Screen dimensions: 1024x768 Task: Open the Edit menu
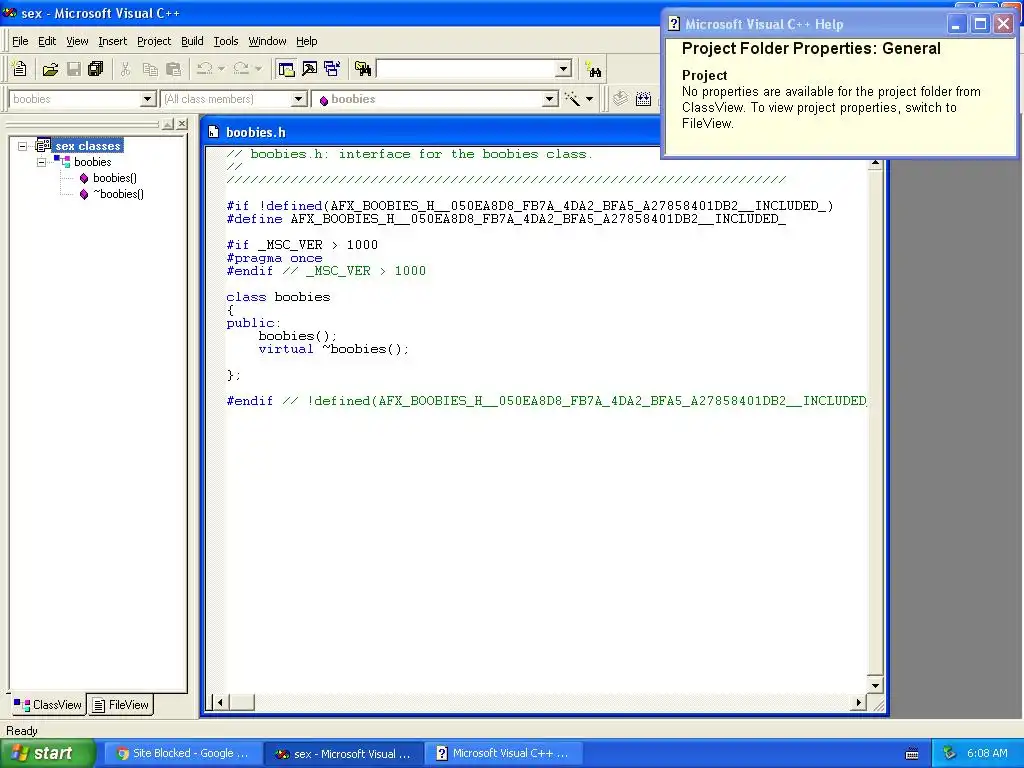tap(47, 41)
